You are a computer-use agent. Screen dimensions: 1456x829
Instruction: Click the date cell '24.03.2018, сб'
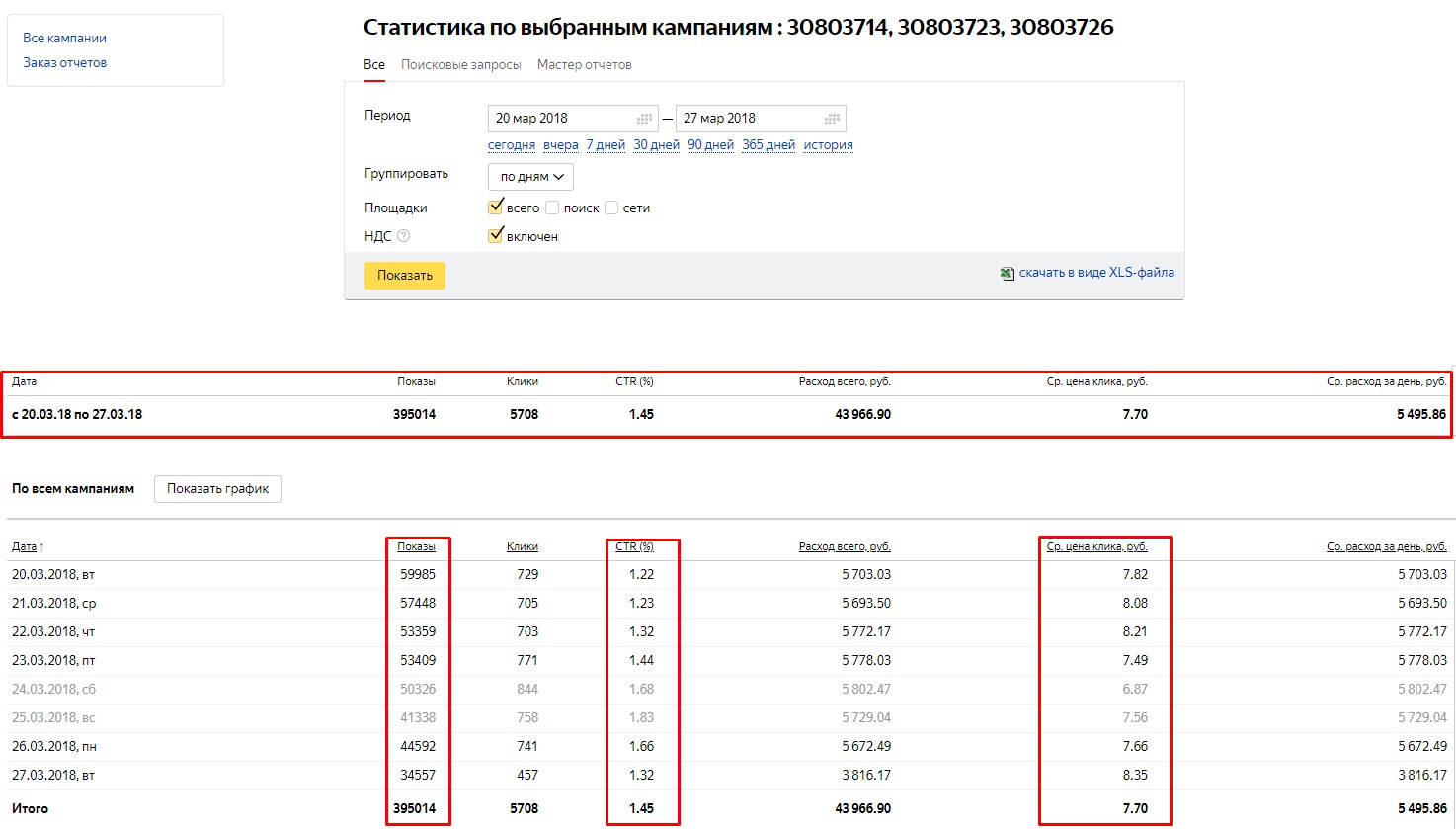pos(53,690)
